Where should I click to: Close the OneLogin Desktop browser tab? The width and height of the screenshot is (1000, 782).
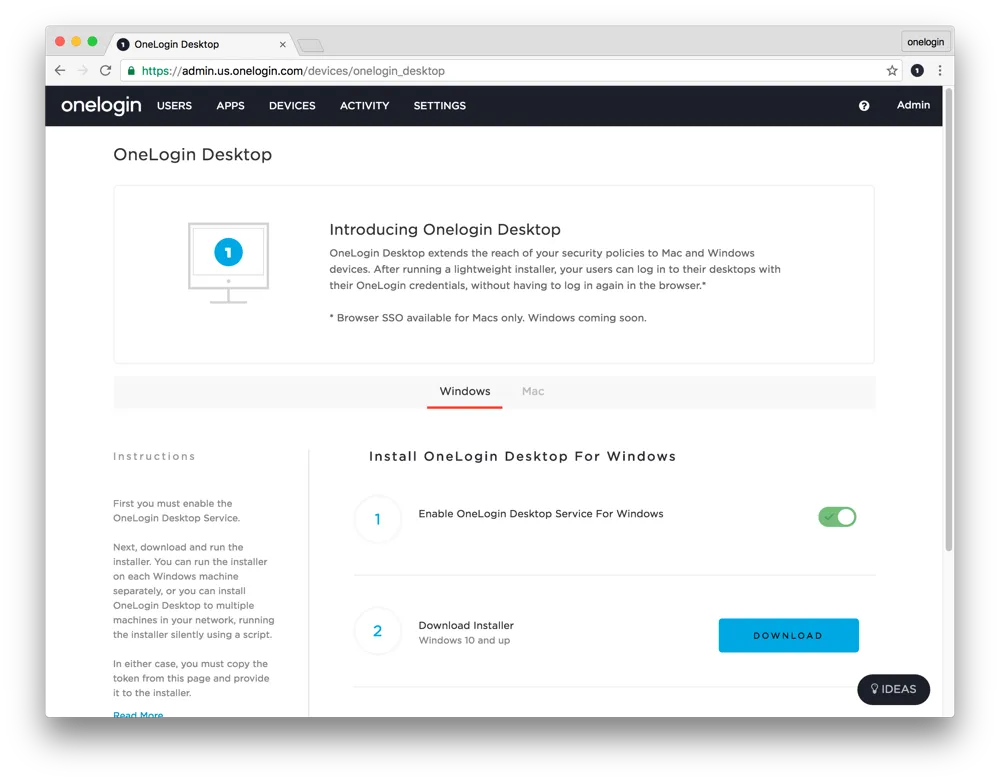pyautogui.click(x=283, y=45)
